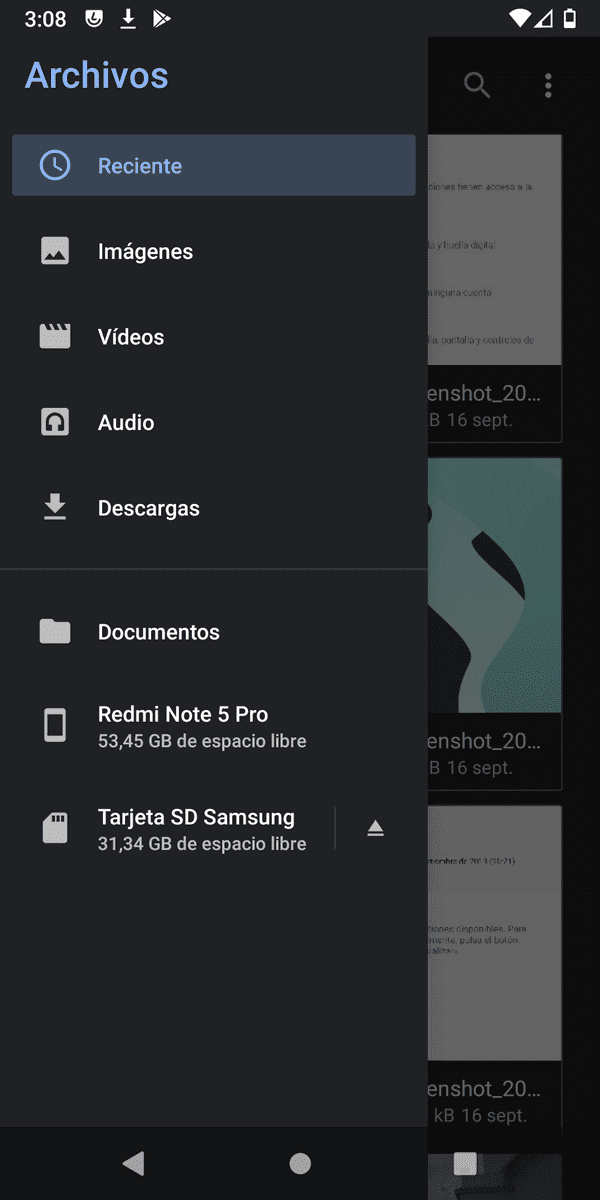Open the three-dot overflow menu
The image size is (600, 1200).
tap(548, 86)
